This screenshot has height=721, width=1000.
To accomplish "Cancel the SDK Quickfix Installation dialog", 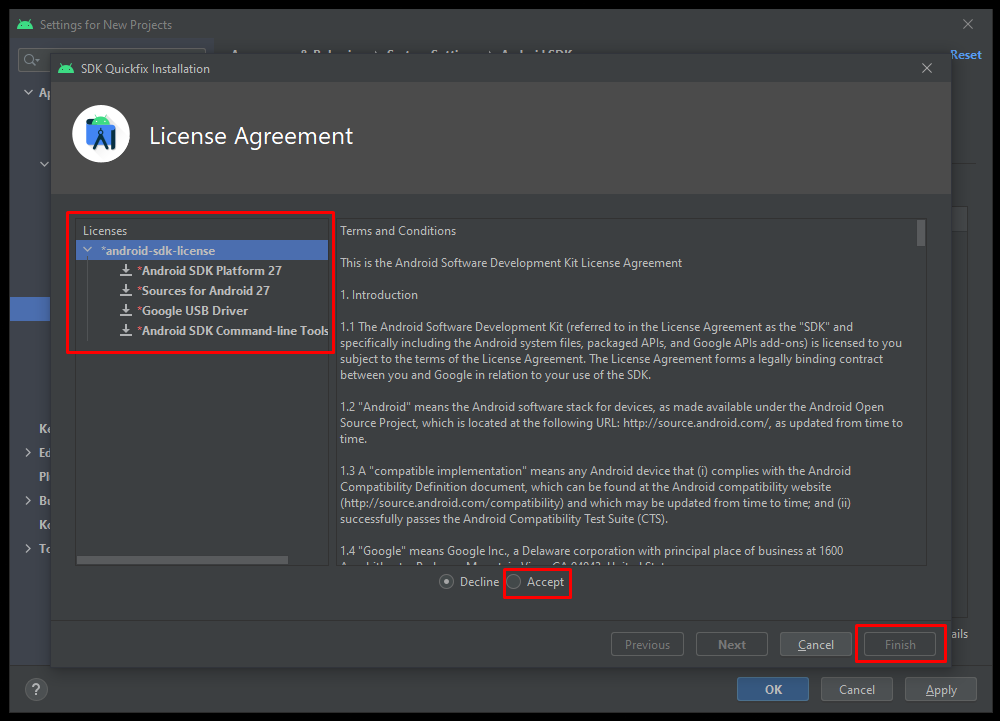I will pos(816,645).
